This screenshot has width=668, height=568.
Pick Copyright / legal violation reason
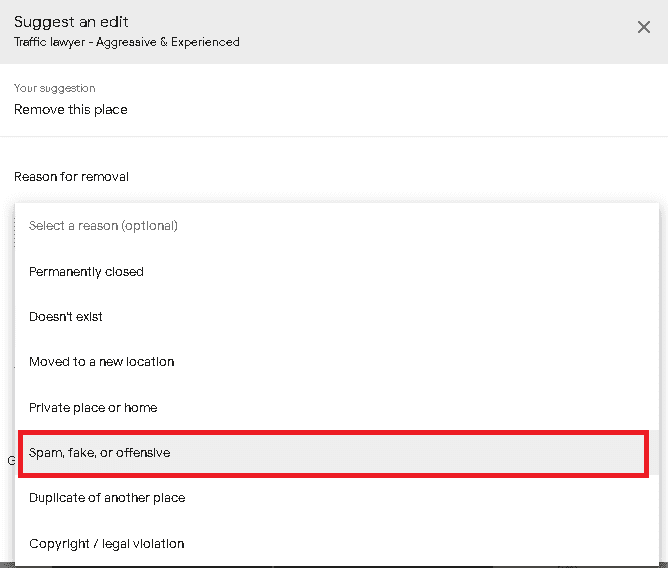click(106, 544)
